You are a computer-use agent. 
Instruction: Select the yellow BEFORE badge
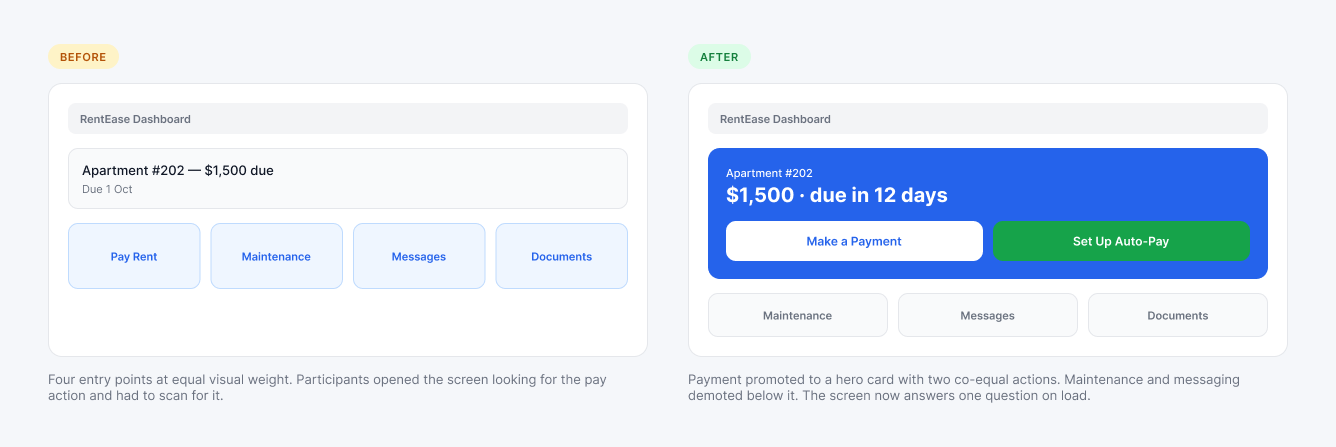(83, 57)
